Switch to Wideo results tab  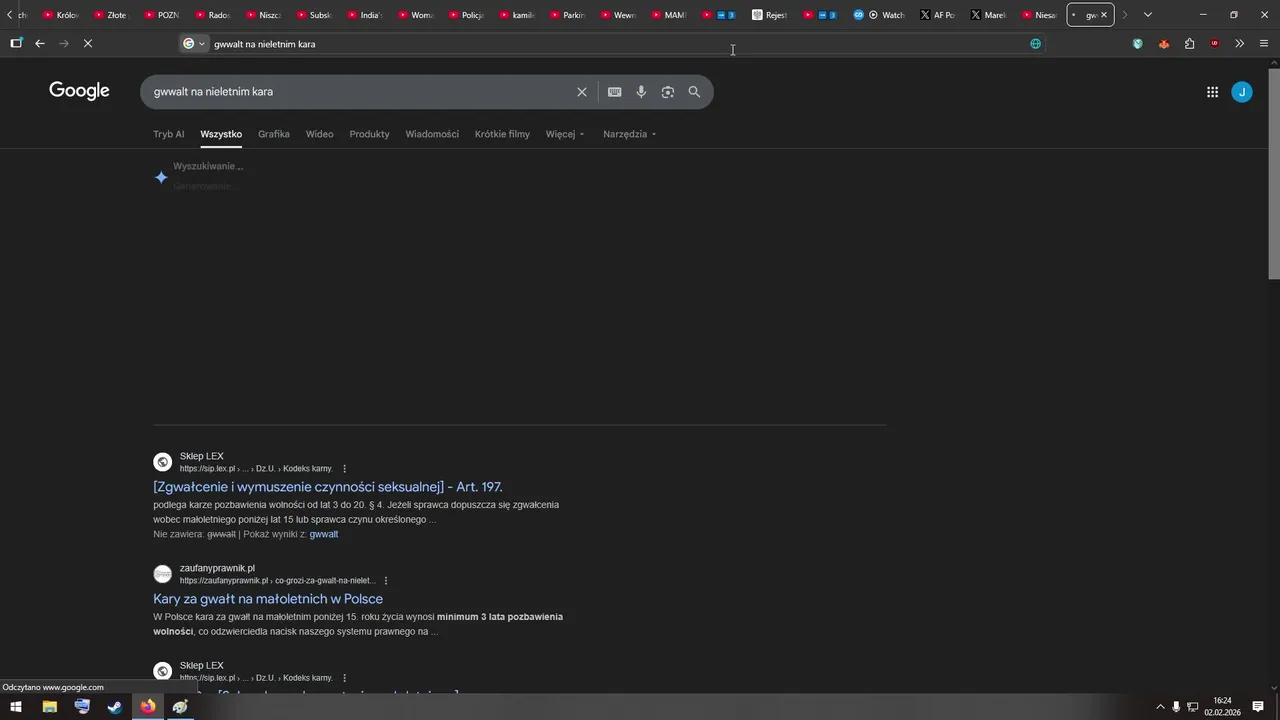point(320,134)
